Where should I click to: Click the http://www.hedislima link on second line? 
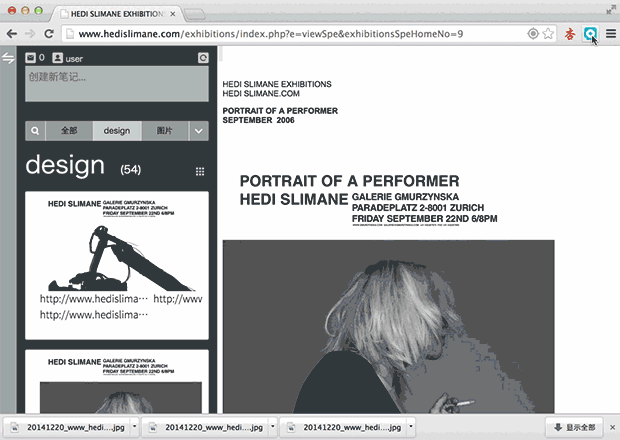tap(94, 315)
